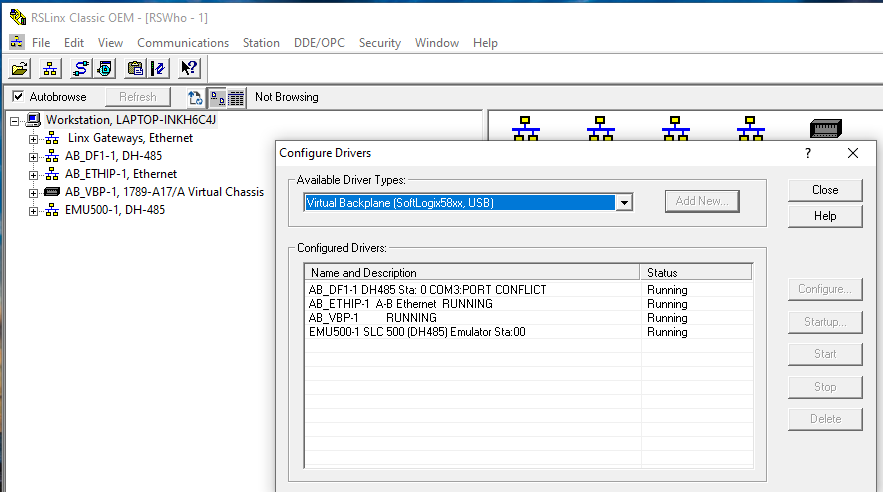Click the Refresh button
Viewport: 883px width, 492px height.
coord(138,97)
